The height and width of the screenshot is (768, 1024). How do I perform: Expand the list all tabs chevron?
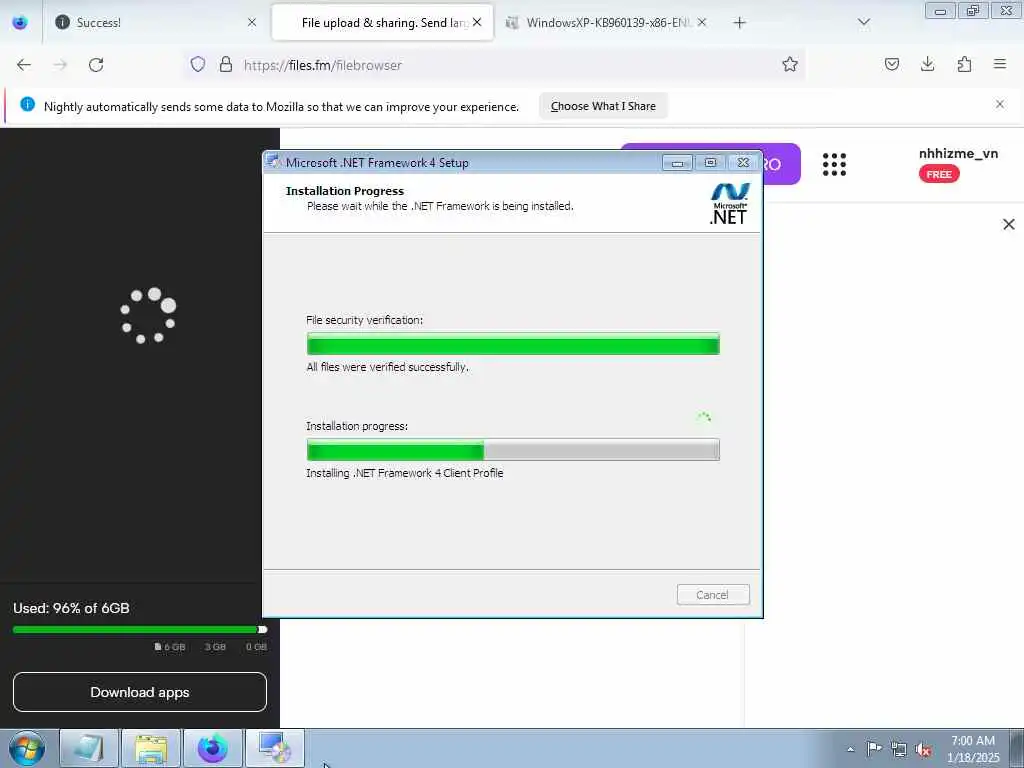click(863, 23)
